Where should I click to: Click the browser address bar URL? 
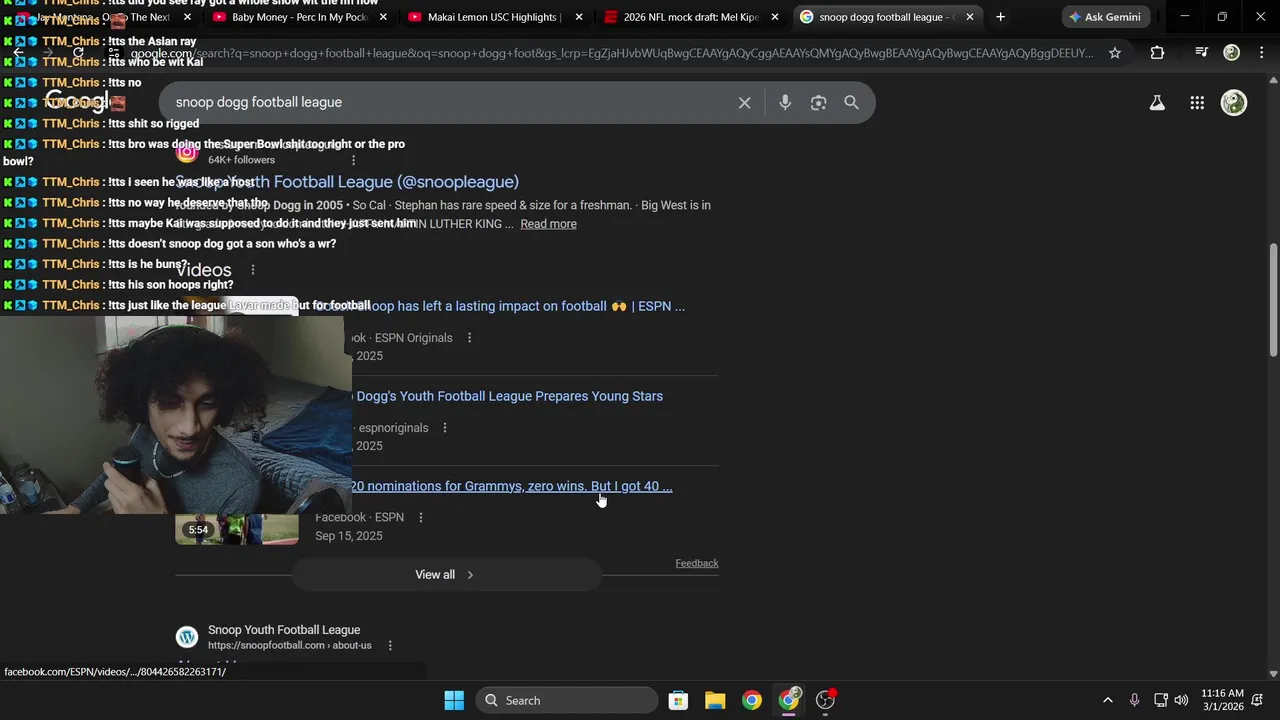click(612, 53)
